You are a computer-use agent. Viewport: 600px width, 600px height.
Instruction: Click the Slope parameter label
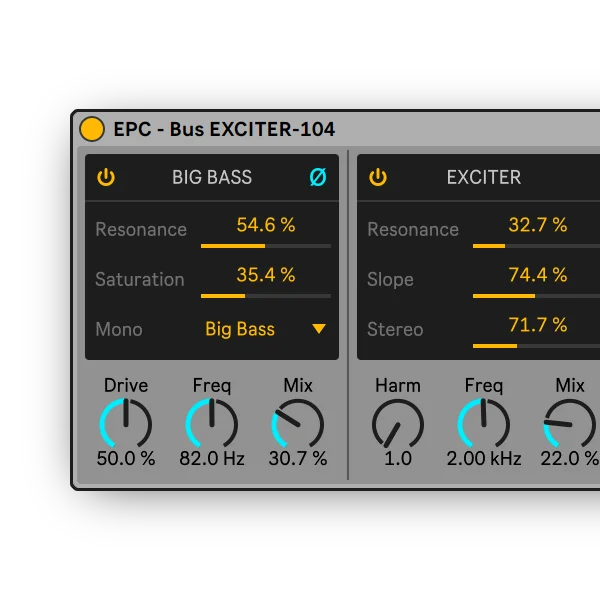click(x=390, y=279)
